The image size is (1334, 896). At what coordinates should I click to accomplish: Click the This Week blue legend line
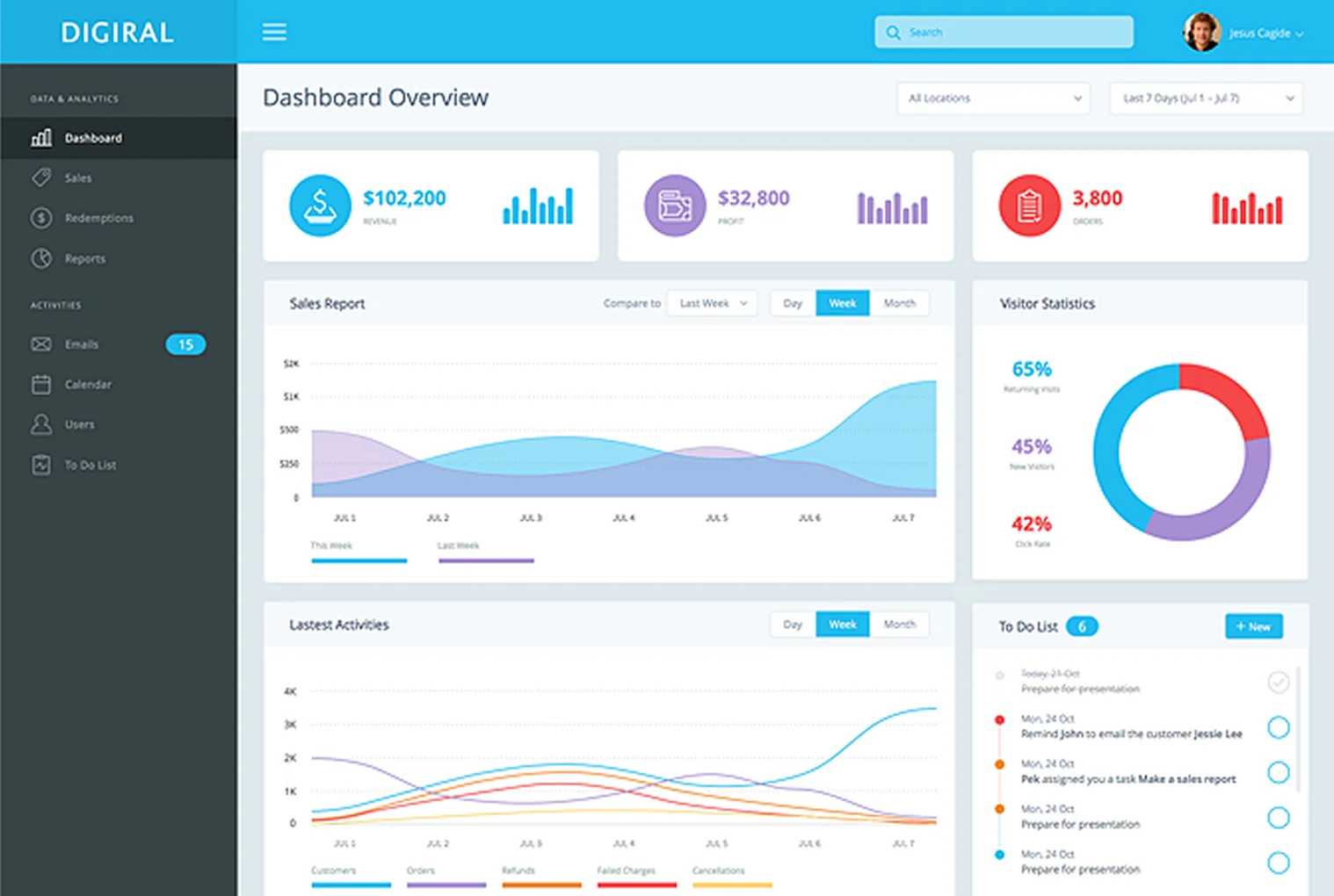[359, 560]
